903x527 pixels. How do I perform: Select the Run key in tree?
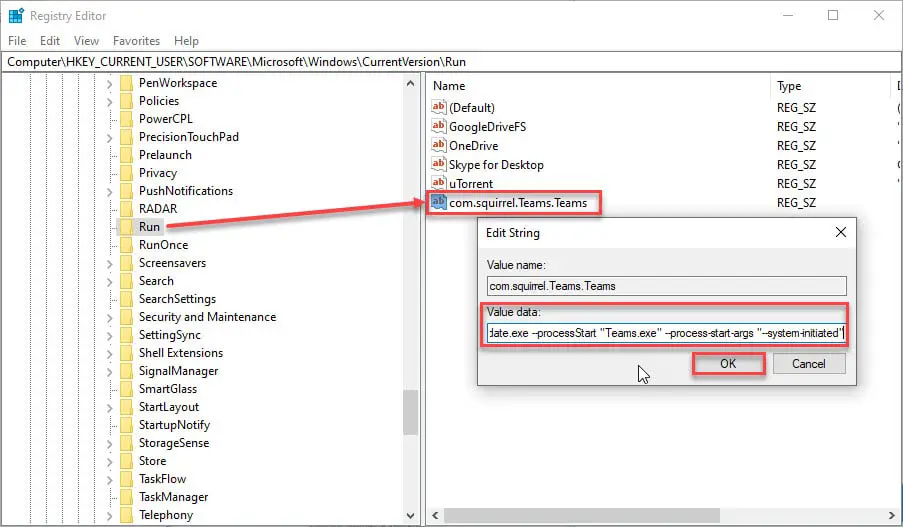pos(149,226)
